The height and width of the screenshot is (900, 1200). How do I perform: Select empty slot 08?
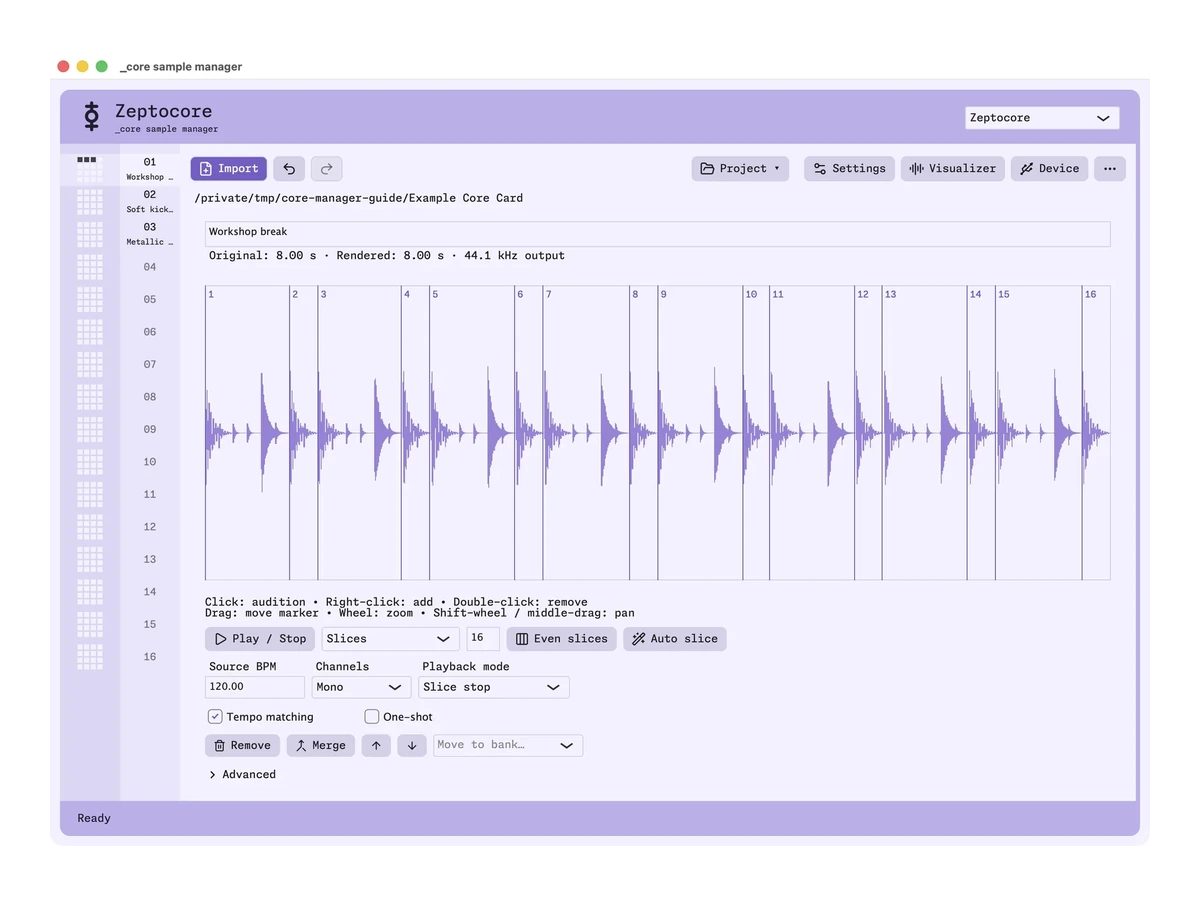pos(150,397)
